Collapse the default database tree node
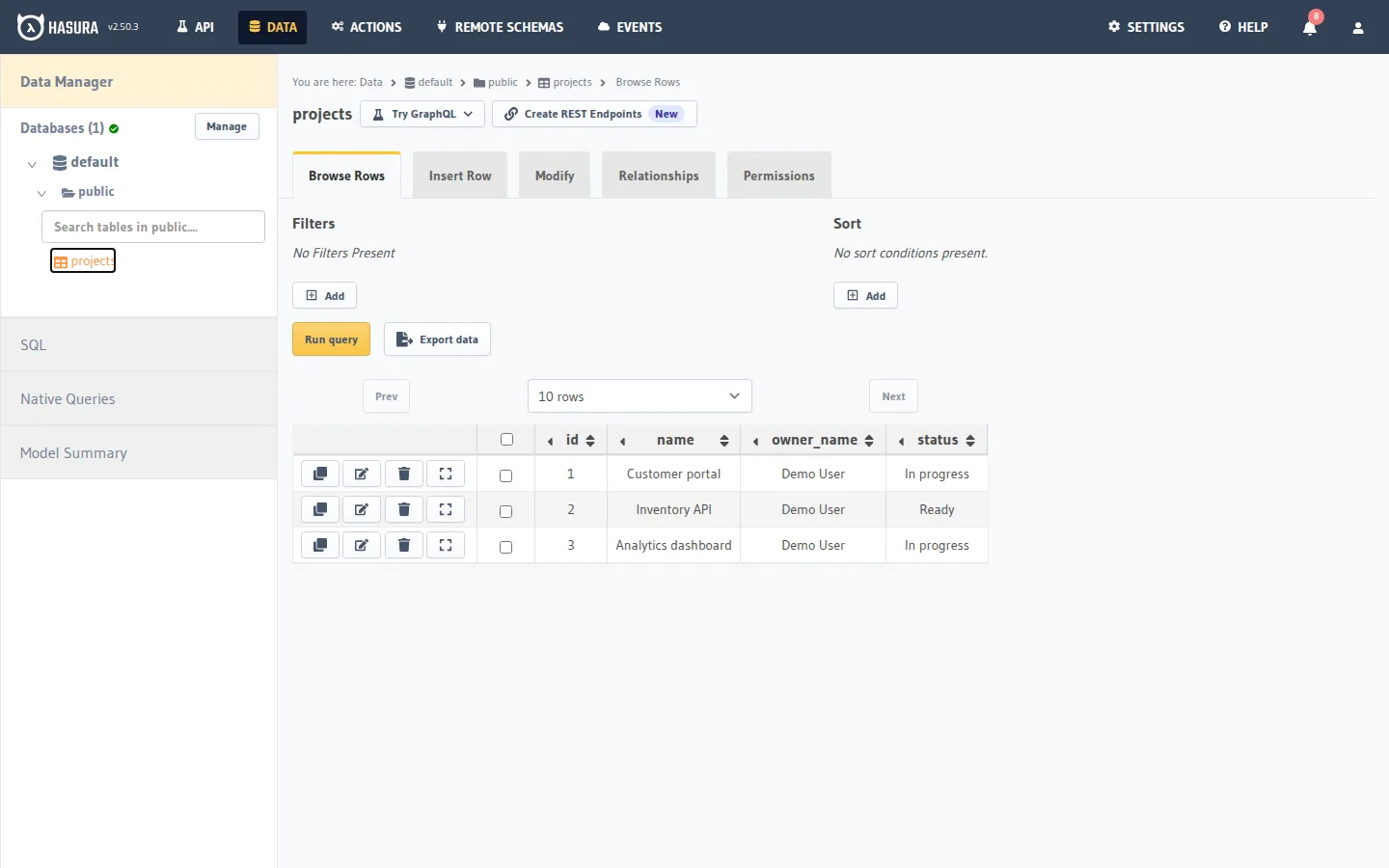1389x868 pixels. [x=32, y=164]
